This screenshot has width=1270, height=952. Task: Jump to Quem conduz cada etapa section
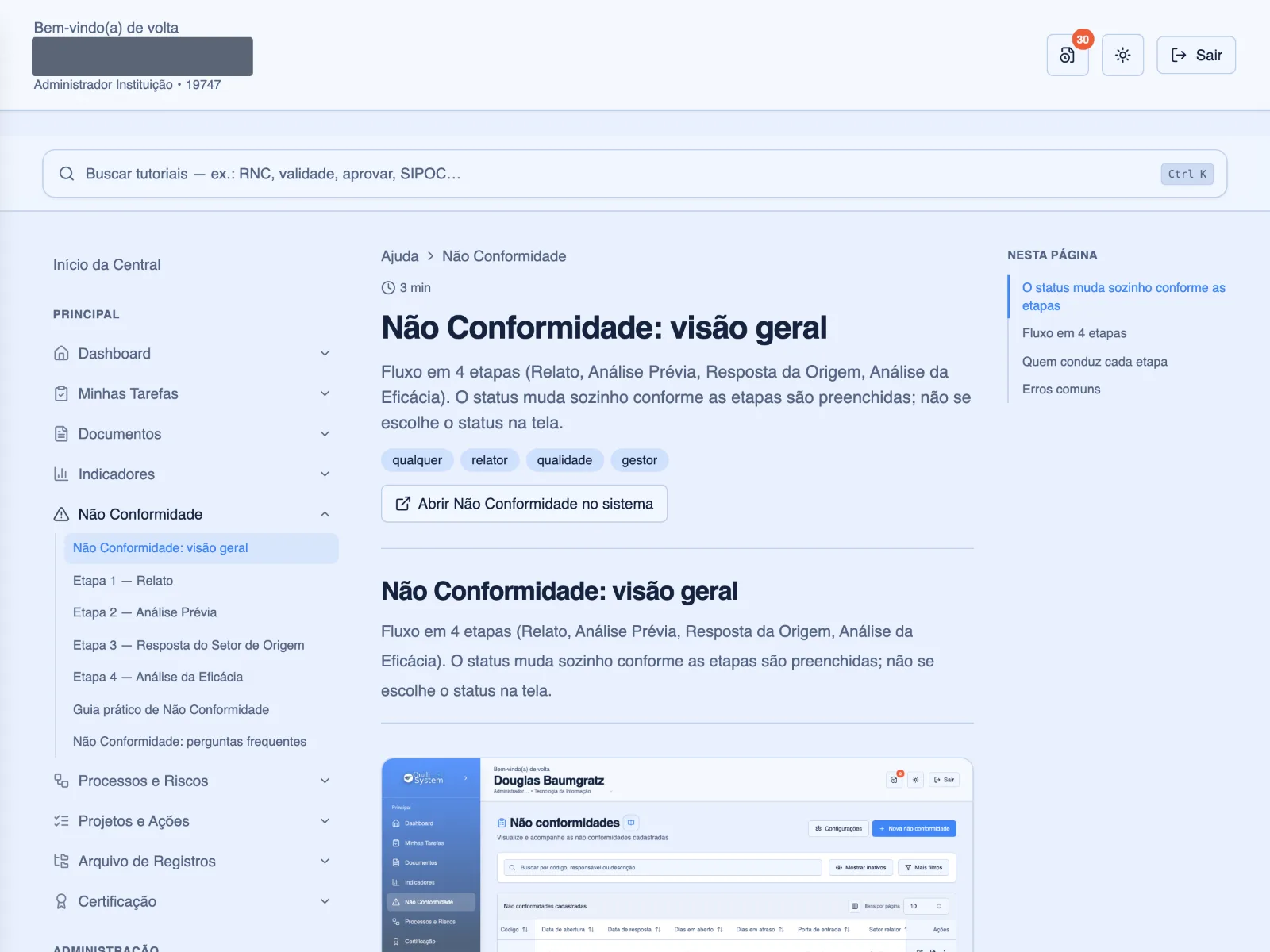(1095, 362)
